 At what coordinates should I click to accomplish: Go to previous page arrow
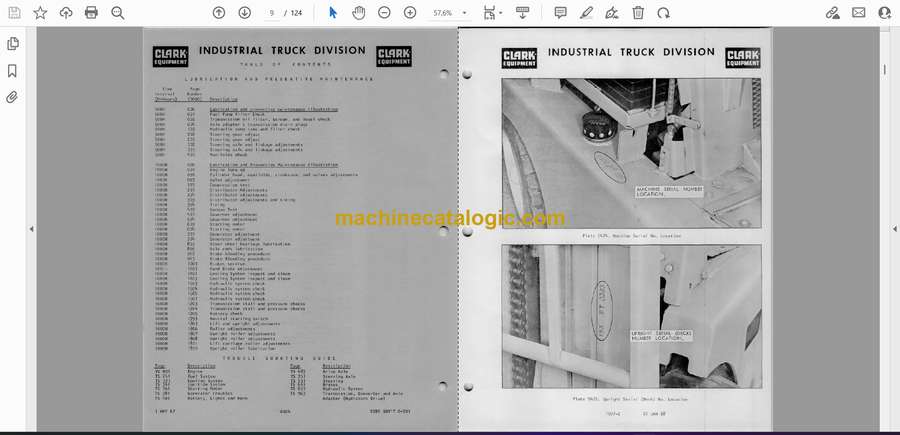pos(219,13)
